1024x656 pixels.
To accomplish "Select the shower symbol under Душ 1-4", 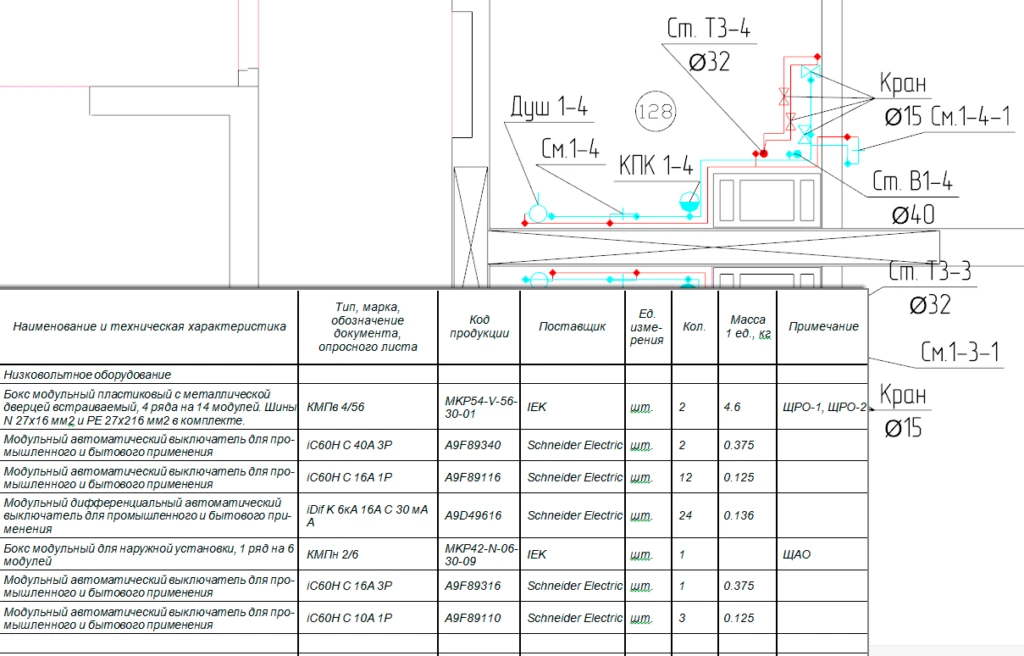I will 538,213.
